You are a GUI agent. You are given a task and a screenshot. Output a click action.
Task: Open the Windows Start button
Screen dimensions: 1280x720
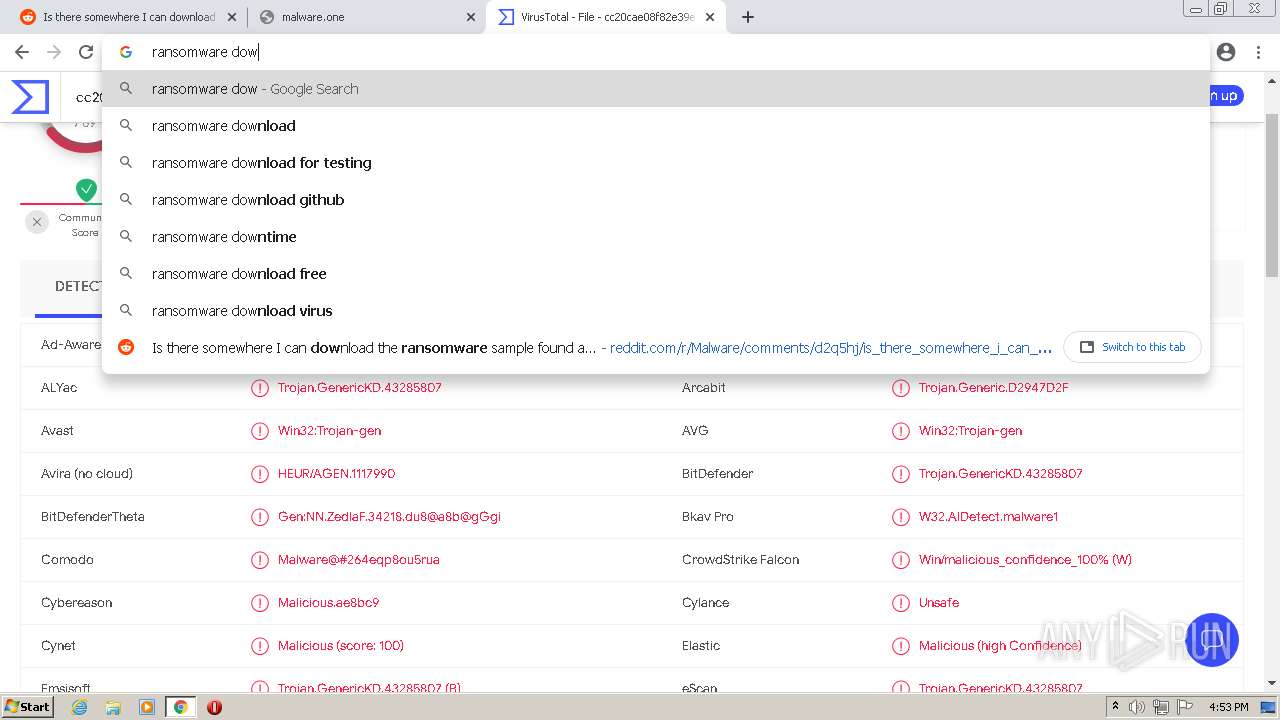click(28, 707)
